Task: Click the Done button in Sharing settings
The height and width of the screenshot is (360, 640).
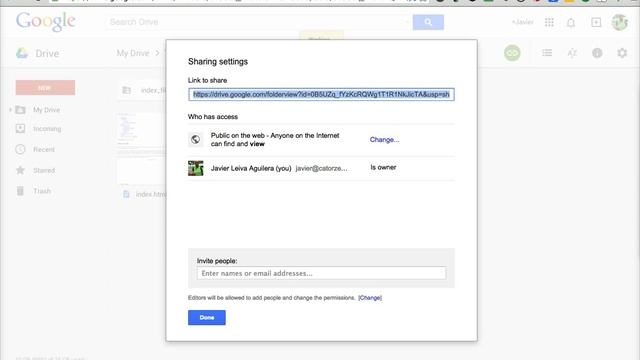Action: [x=207, y=318]
